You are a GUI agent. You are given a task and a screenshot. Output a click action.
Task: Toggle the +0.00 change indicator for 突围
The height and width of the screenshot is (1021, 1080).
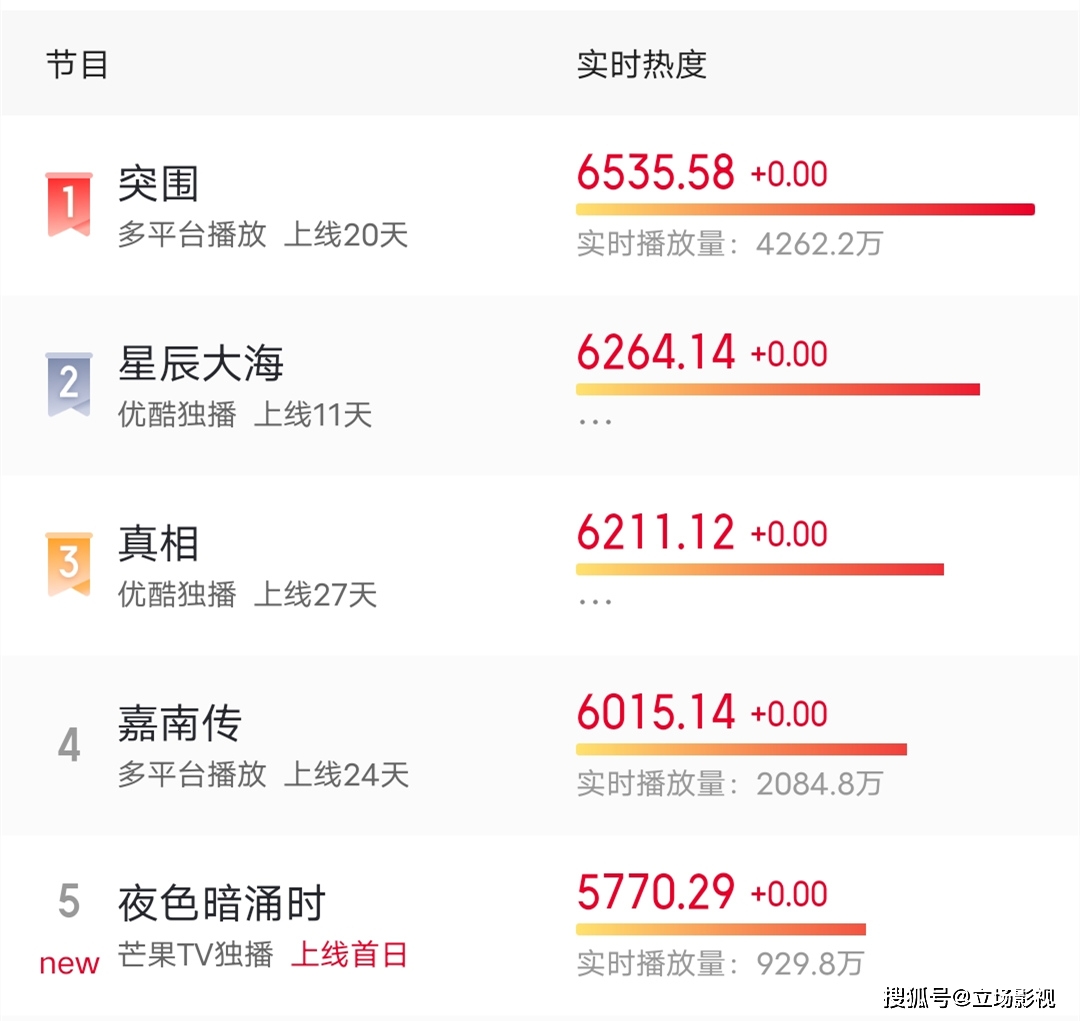click(788, 174)
